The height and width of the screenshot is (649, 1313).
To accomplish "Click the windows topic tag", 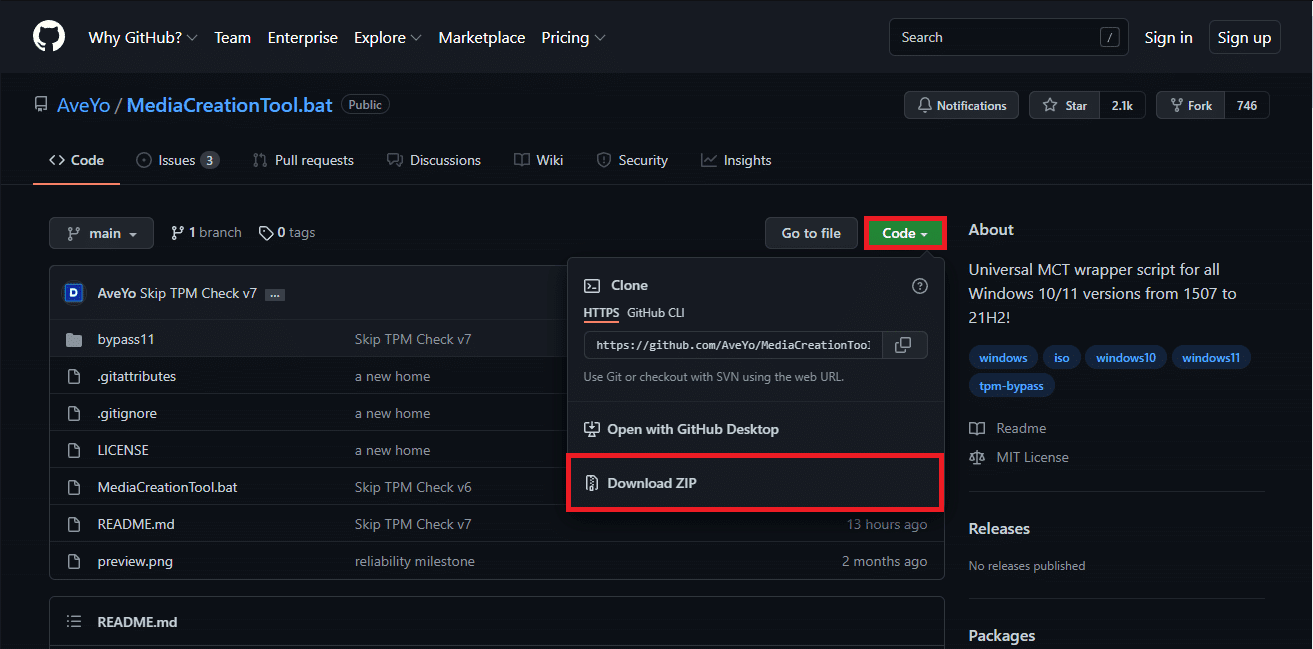I will click(1003, 357).
